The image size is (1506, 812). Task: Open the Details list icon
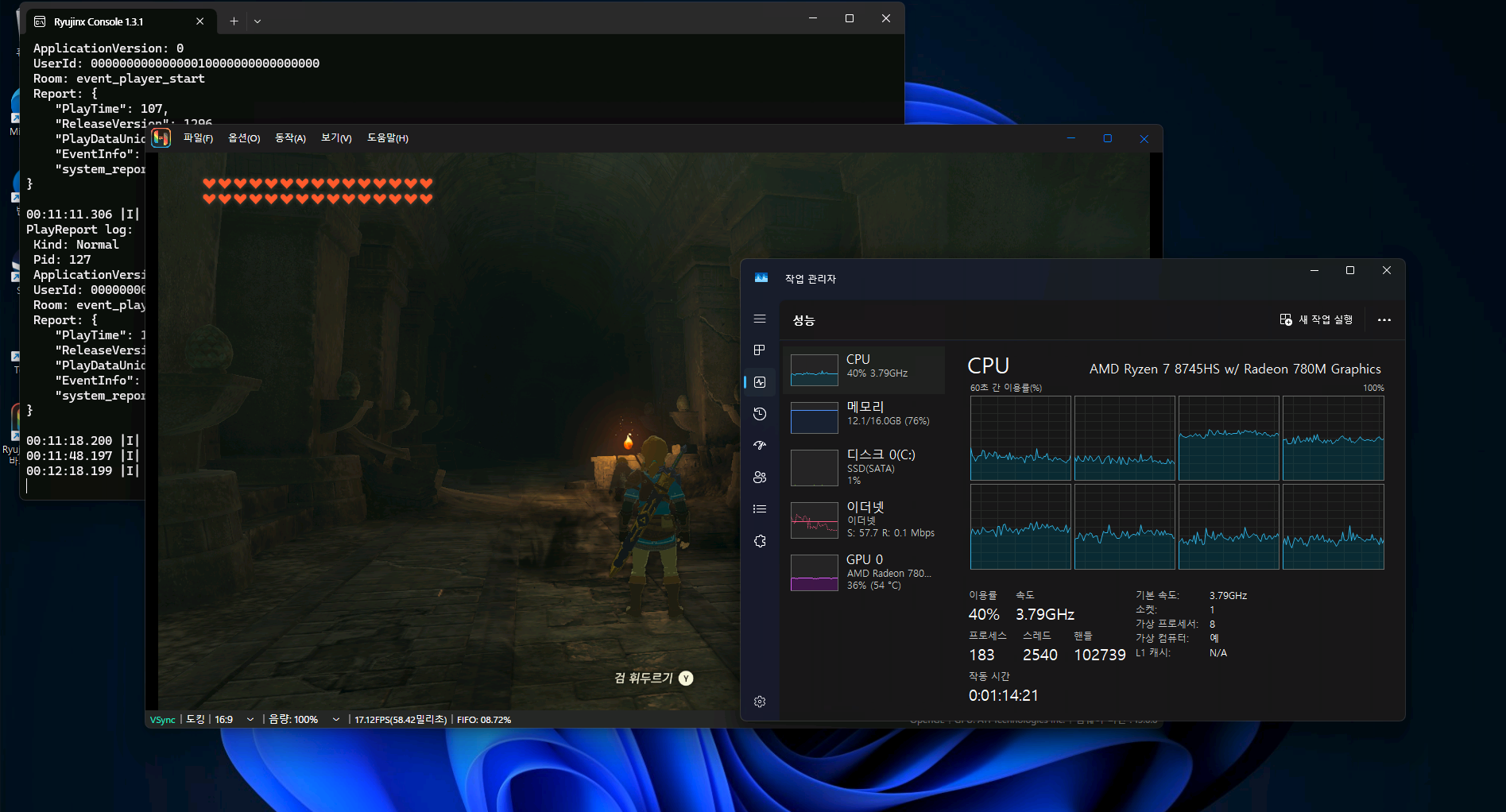coord(760,509)
